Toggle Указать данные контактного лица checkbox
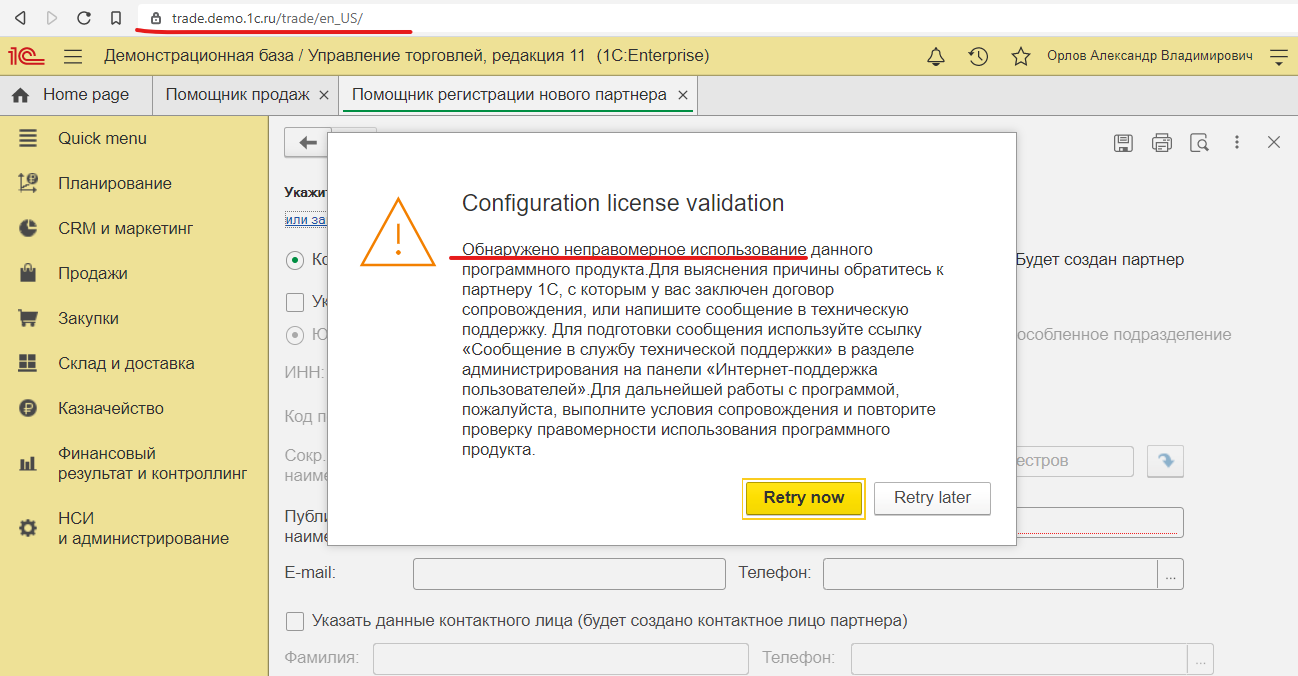Image resolution: width=1298 pixels, height=676 pixels. coord(295,621)
